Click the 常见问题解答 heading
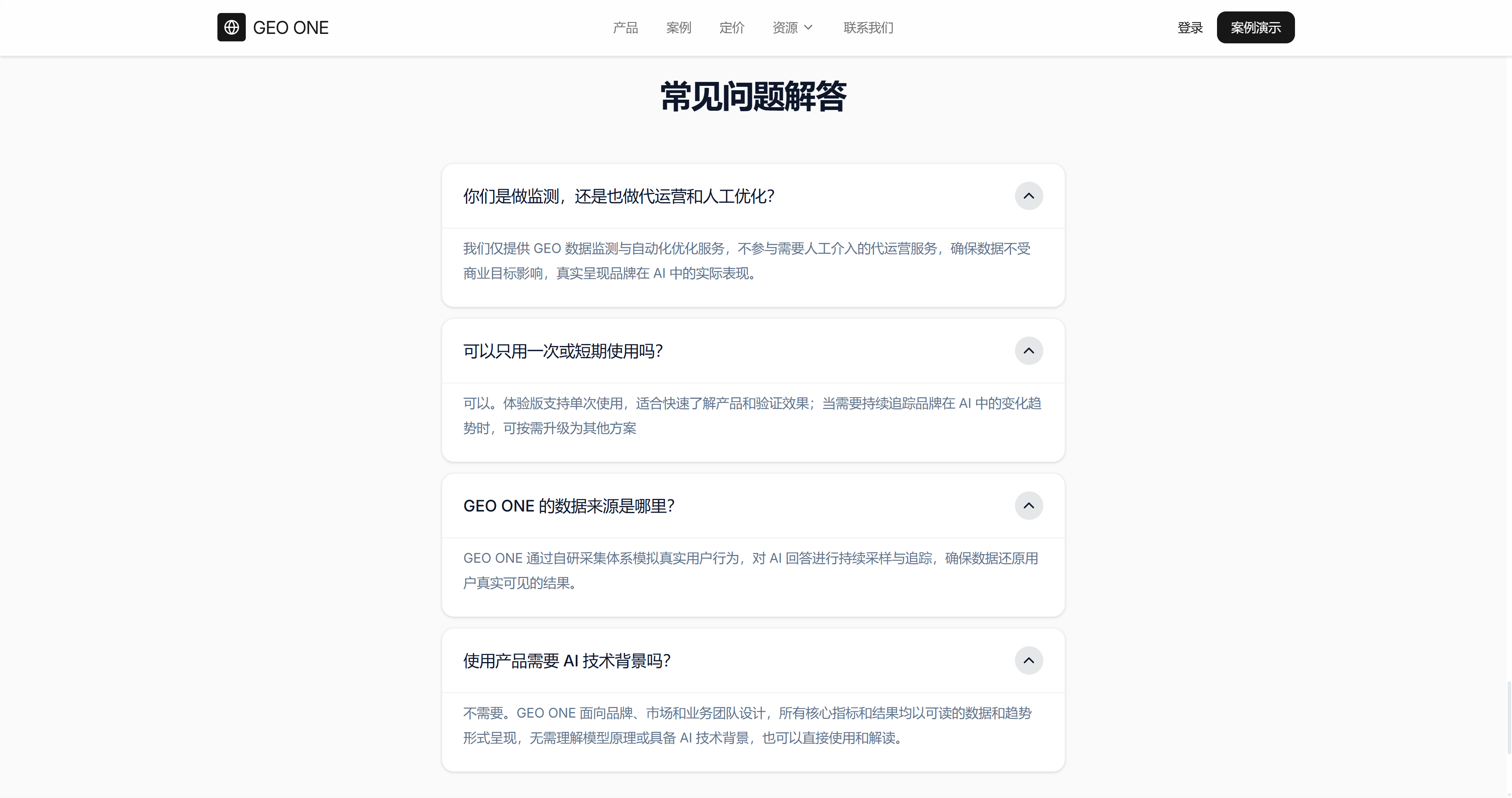The height and width of the screenshot is (798, 1512). (753, 96)
